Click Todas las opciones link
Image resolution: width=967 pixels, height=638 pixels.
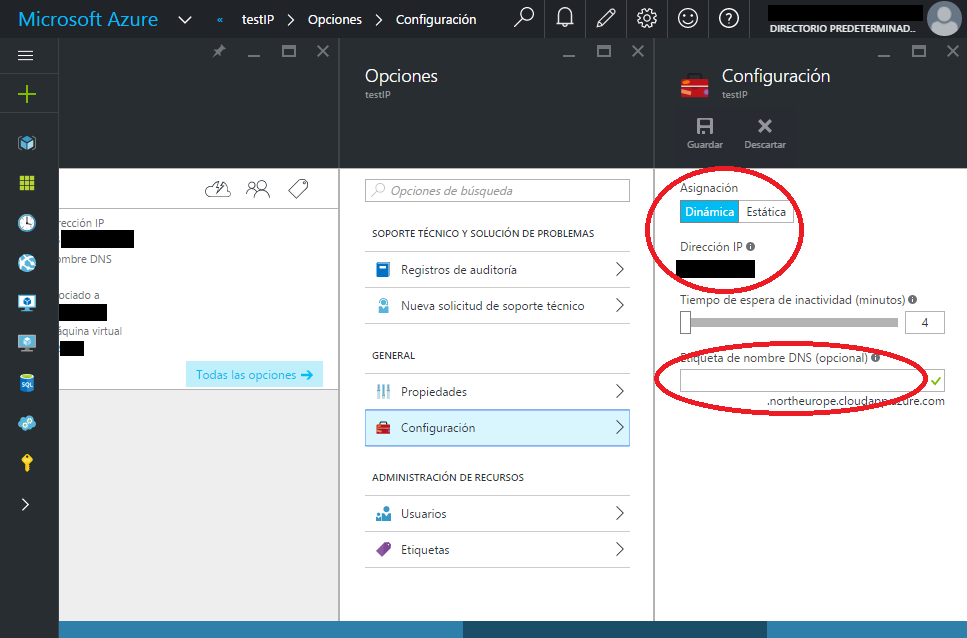tap(254, 375)
